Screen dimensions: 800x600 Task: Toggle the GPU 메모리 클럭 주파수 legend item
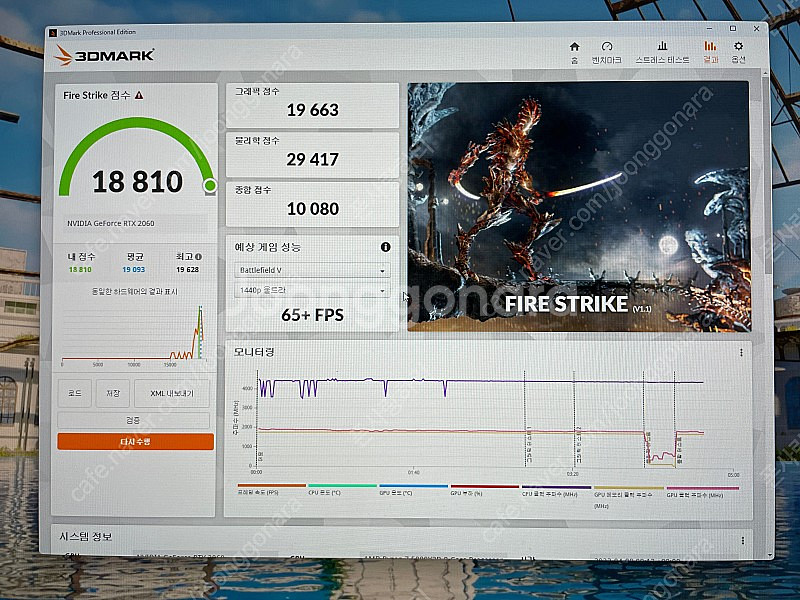629,496
